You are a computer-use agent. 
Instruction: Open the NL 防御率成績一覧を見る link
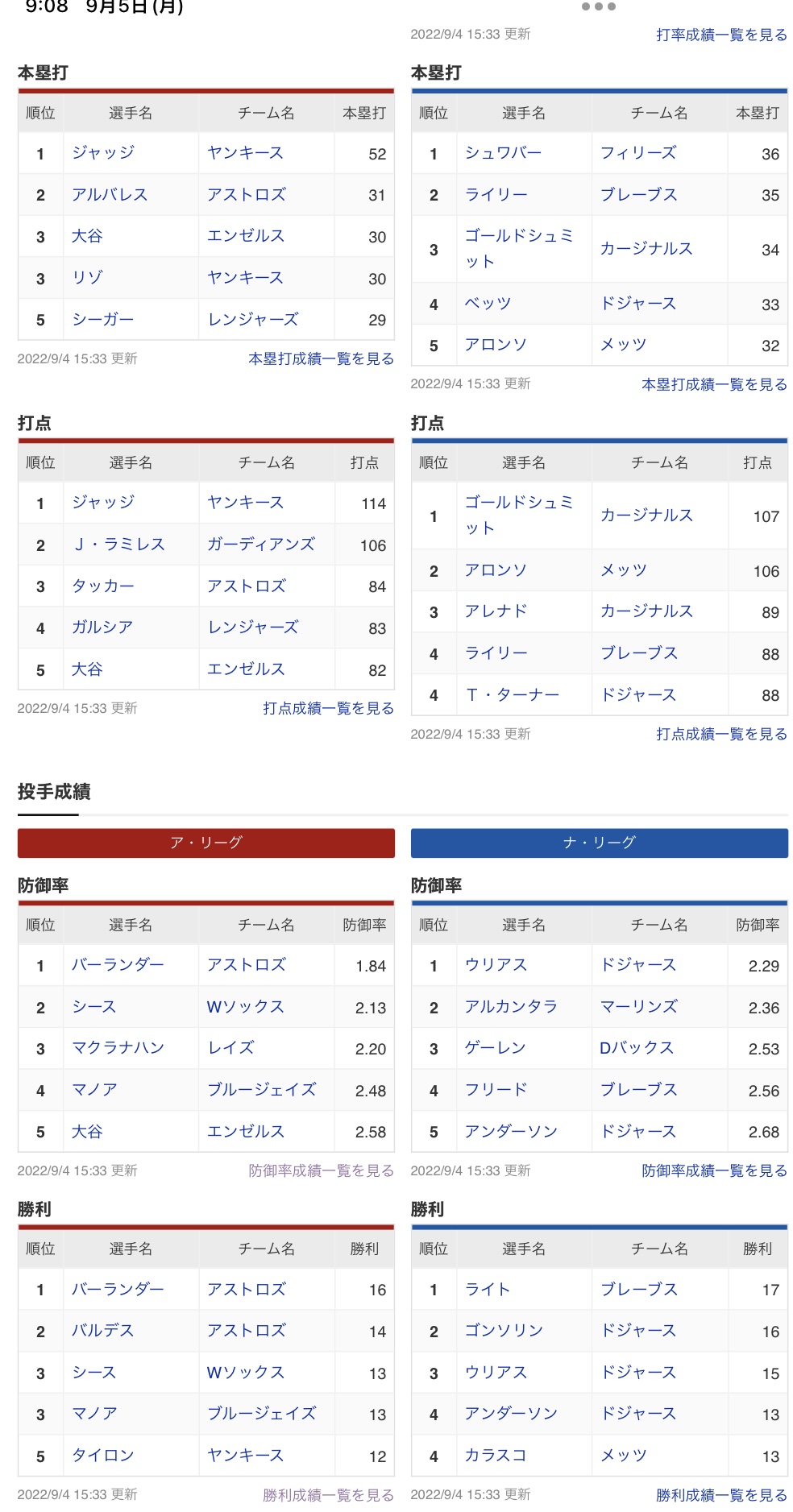[714, 1170]
